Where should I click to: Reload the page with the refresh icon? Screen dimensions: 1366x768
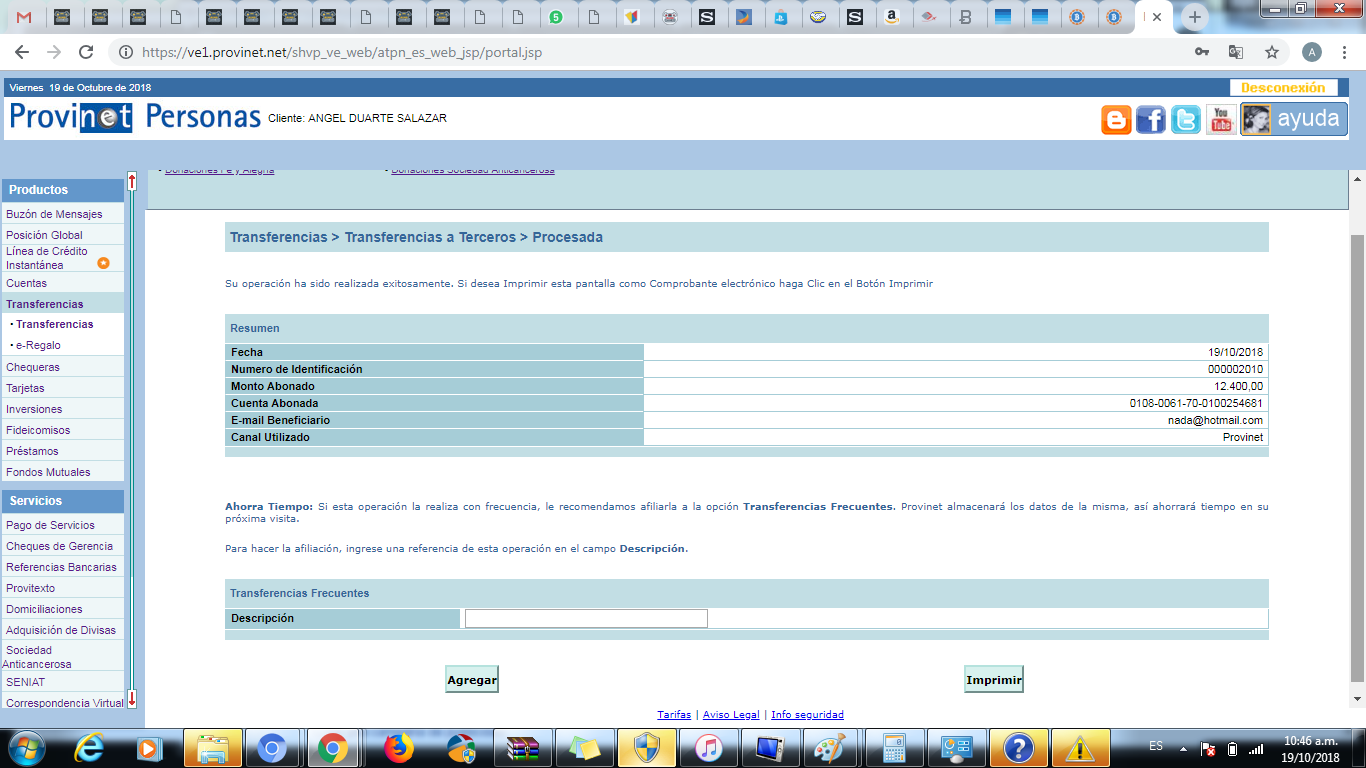point(86,52)
